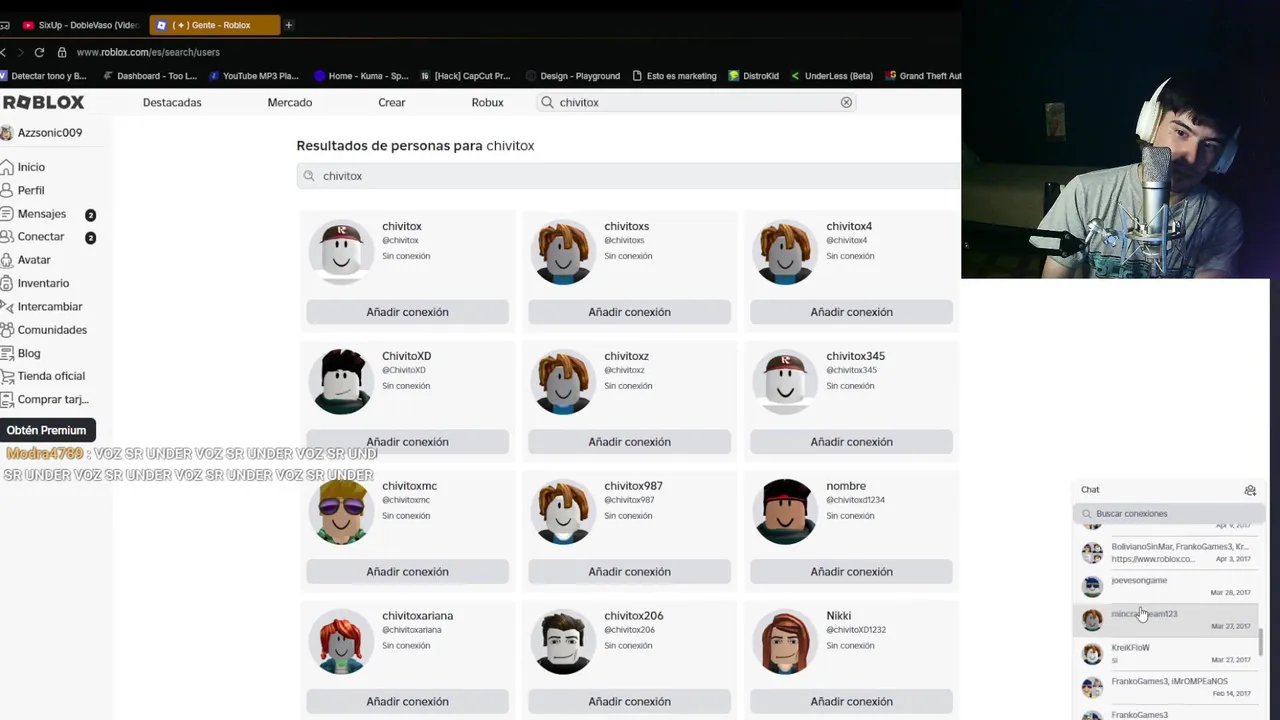Open Crear in top navigation
Screen dimensions: 1280x720
[x=392, y=102]
